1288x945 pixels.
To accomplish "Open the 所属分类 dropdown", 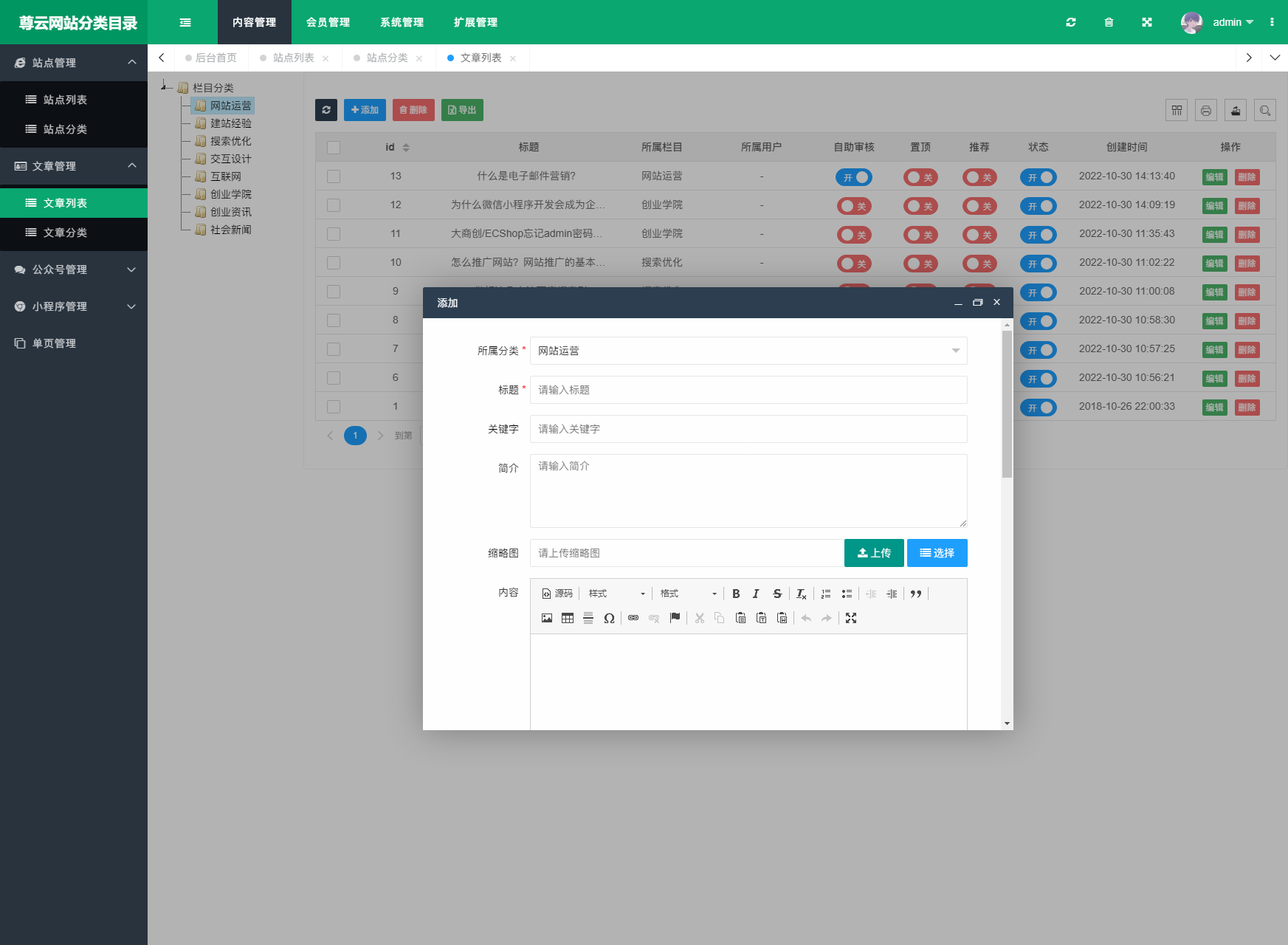I will 748,351.
